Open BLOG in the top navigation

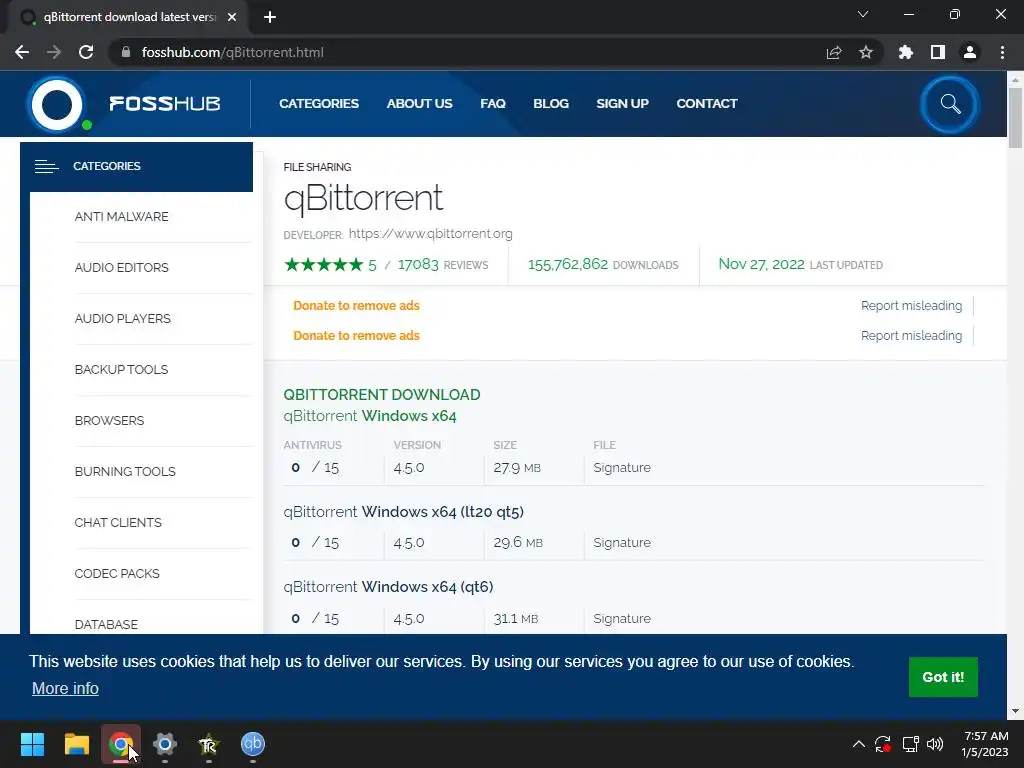point(551,104)
